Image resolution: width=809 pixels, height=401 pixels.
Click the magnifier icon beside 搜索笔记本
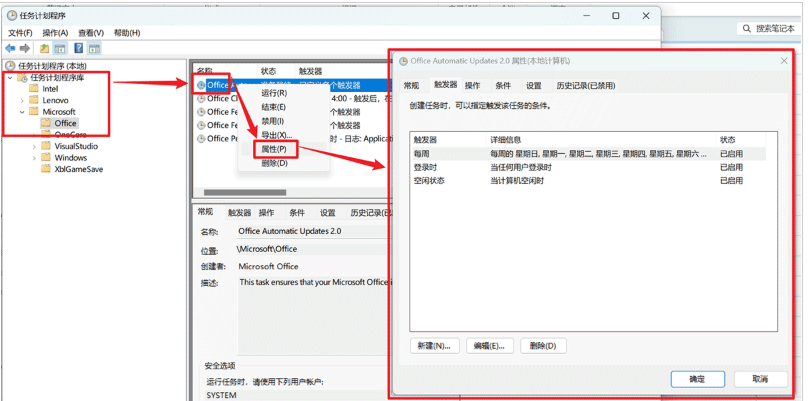(x=747, y=28)
